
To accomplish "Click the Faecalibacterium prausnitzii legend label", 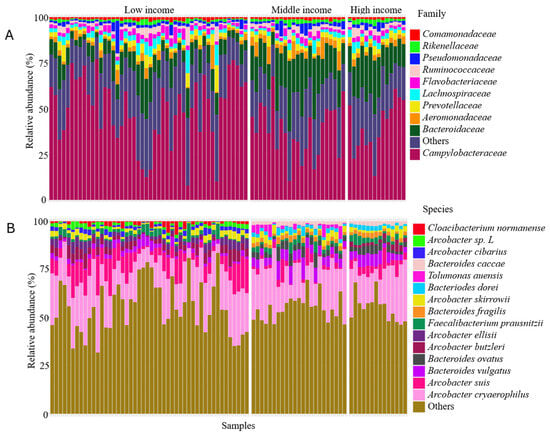I will click(485, 323).
